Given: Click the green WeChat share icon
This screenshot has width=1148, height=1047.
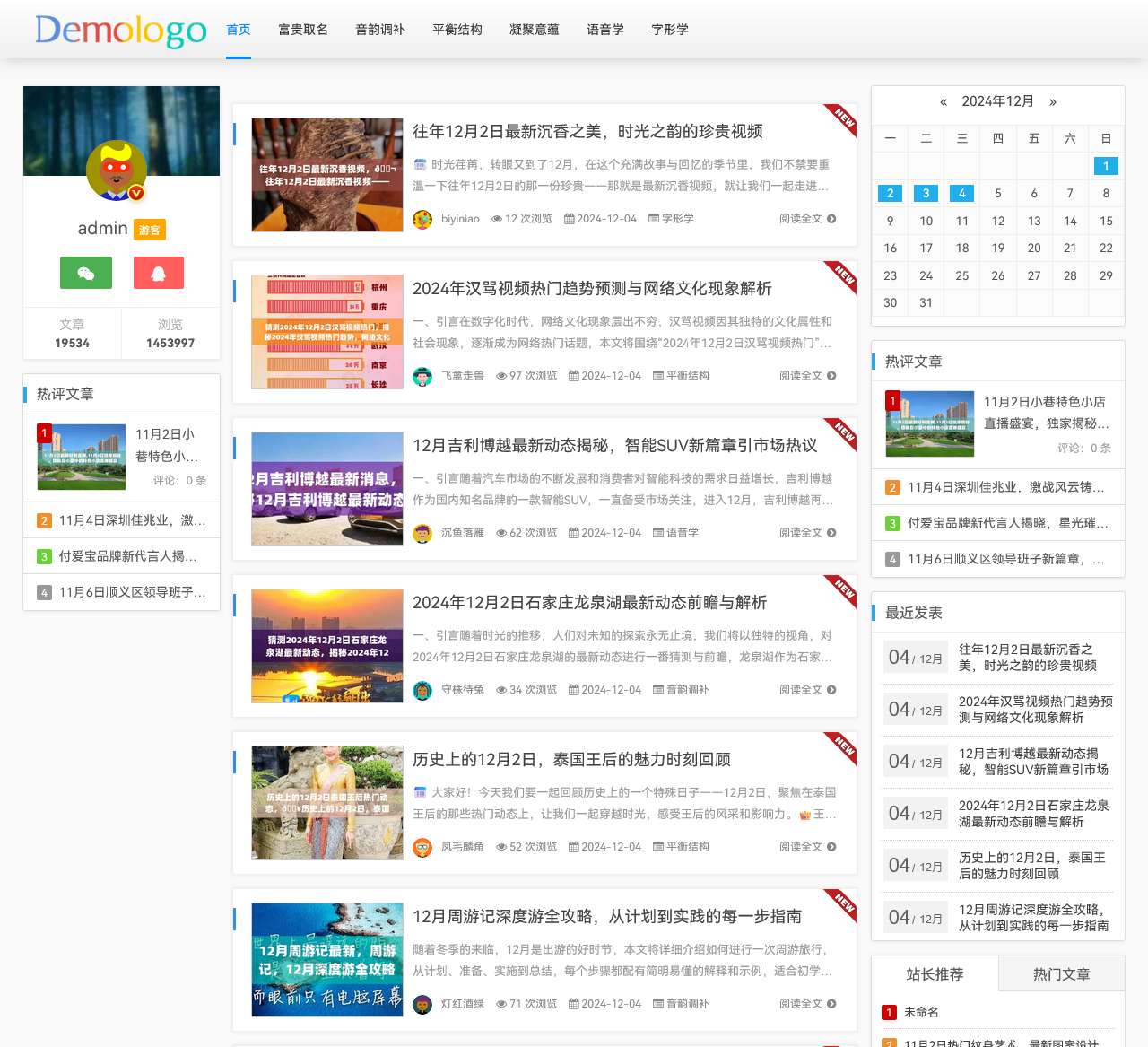Looking at the screenshot, I should [85, 273].
